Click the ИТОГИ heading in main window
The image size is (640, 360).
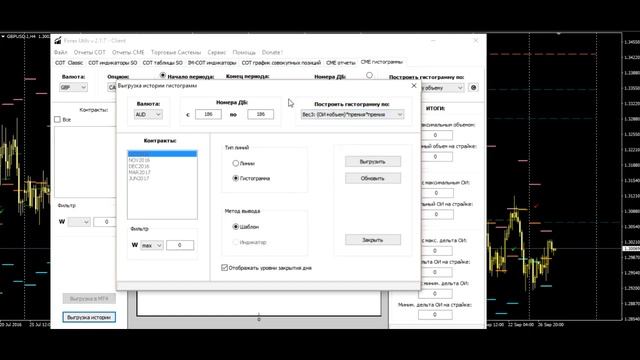click(x=436, y=109)
